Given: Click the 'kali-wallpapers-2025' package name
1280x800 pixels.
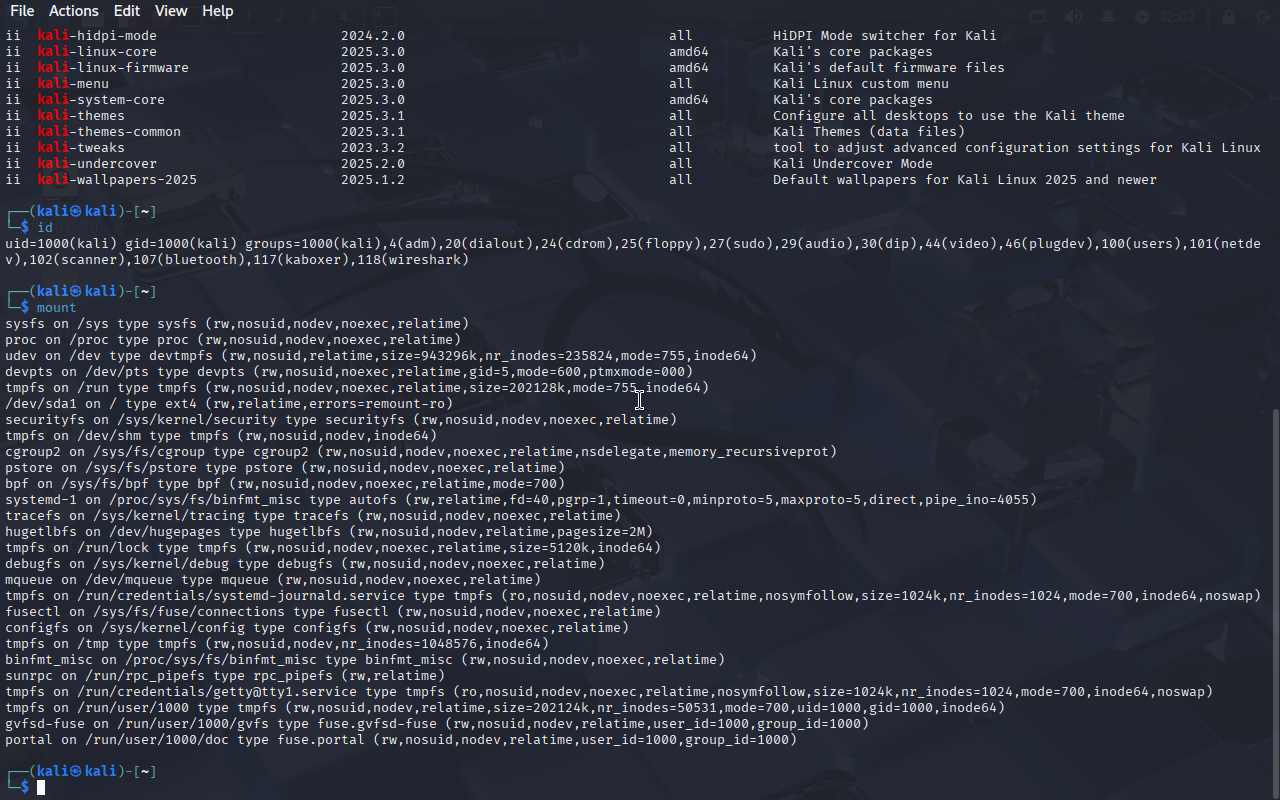Looking at the screenshot, I should pos(117,180).
